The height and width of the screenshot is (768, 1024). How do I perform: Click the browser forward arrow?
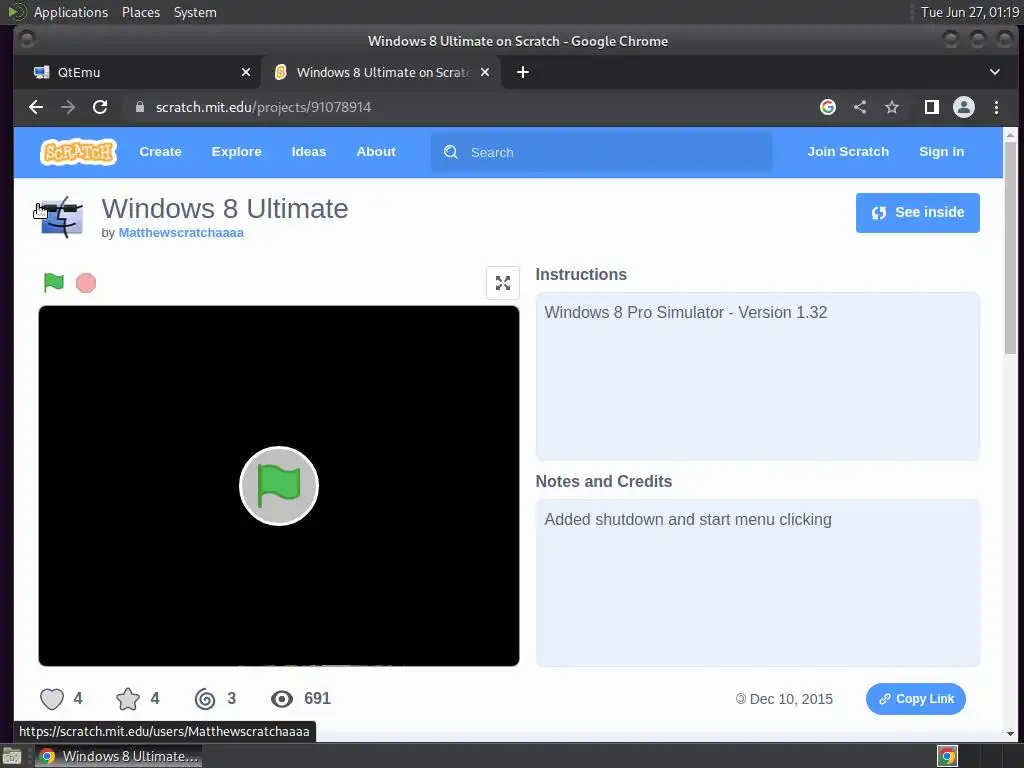pos(68,107)
